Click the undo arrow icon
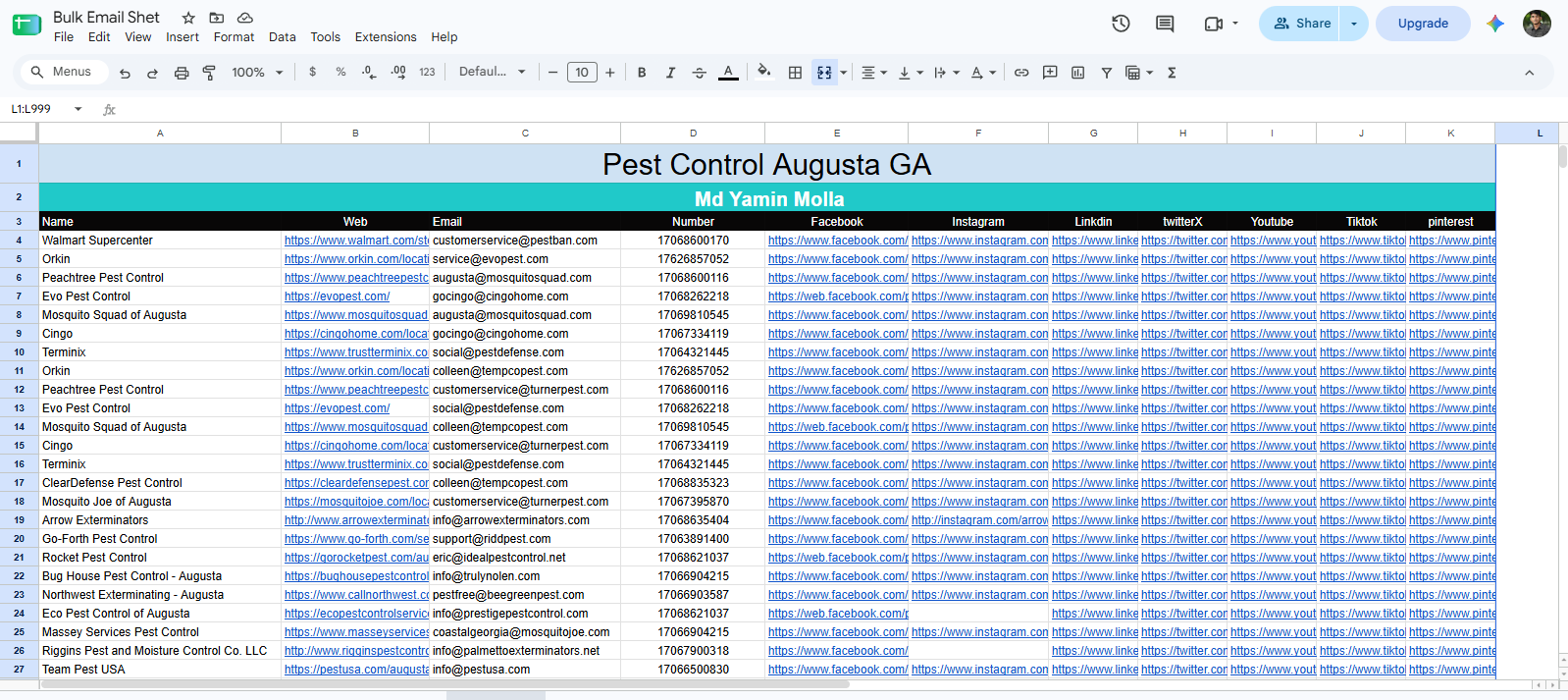 125,73
